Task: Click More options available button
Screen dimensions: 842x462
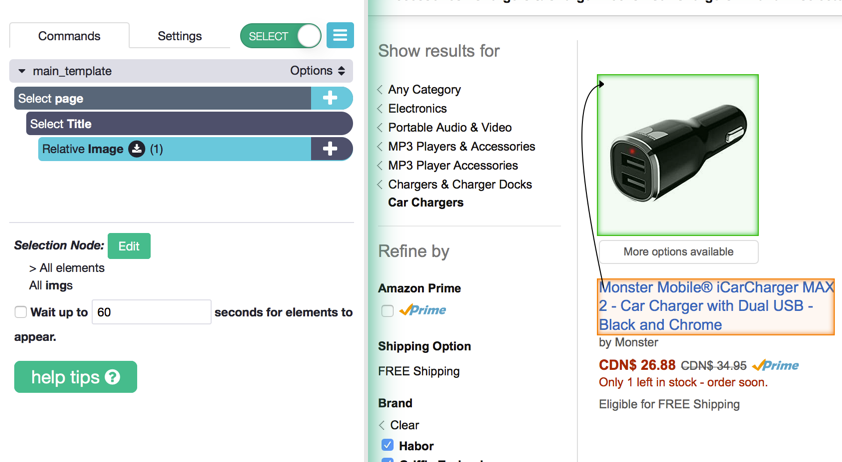Action: coord(678,252)
